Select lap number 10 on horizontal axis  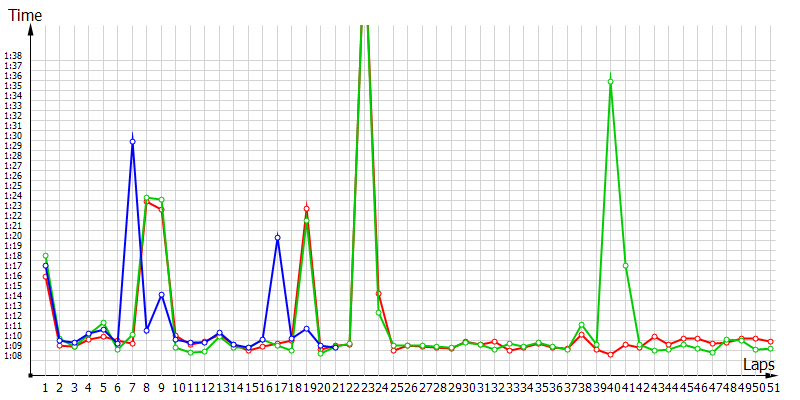175,388
